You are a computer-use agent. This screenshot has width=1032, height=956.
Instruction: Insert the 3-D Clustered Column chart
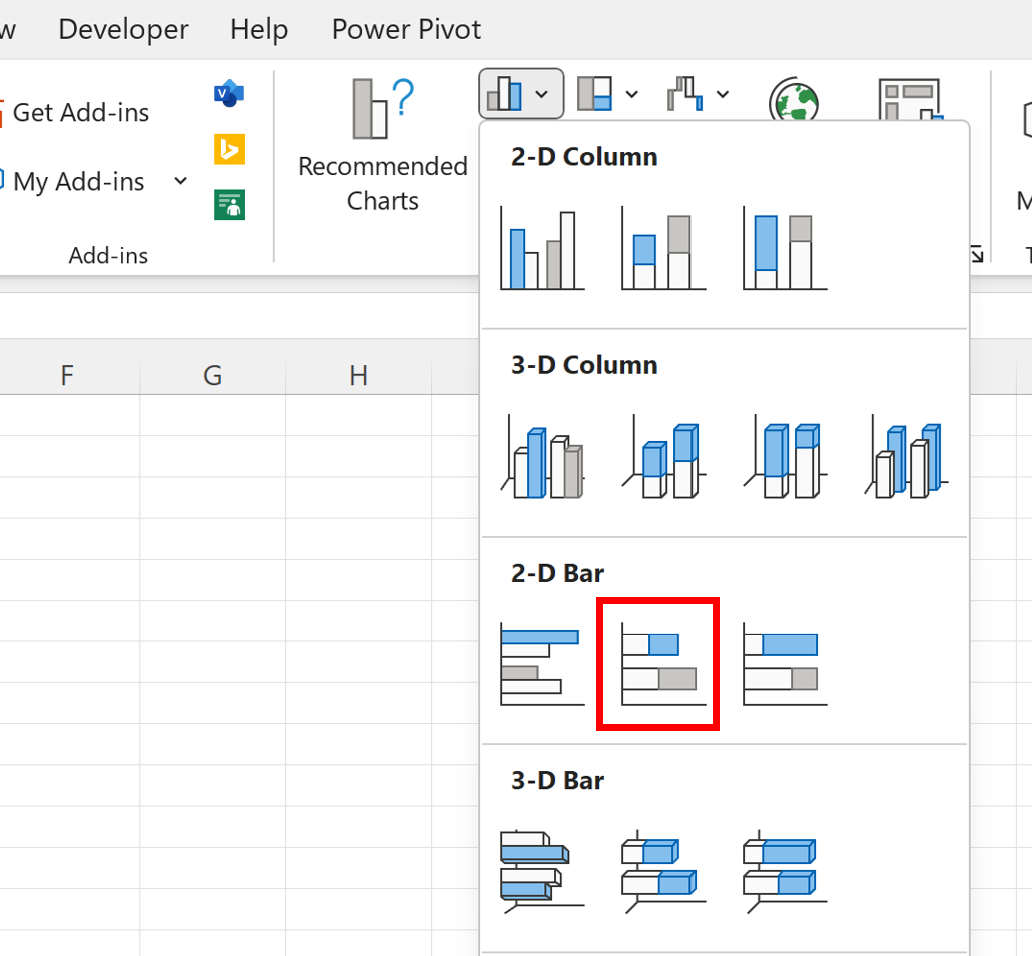coord(542,458)
